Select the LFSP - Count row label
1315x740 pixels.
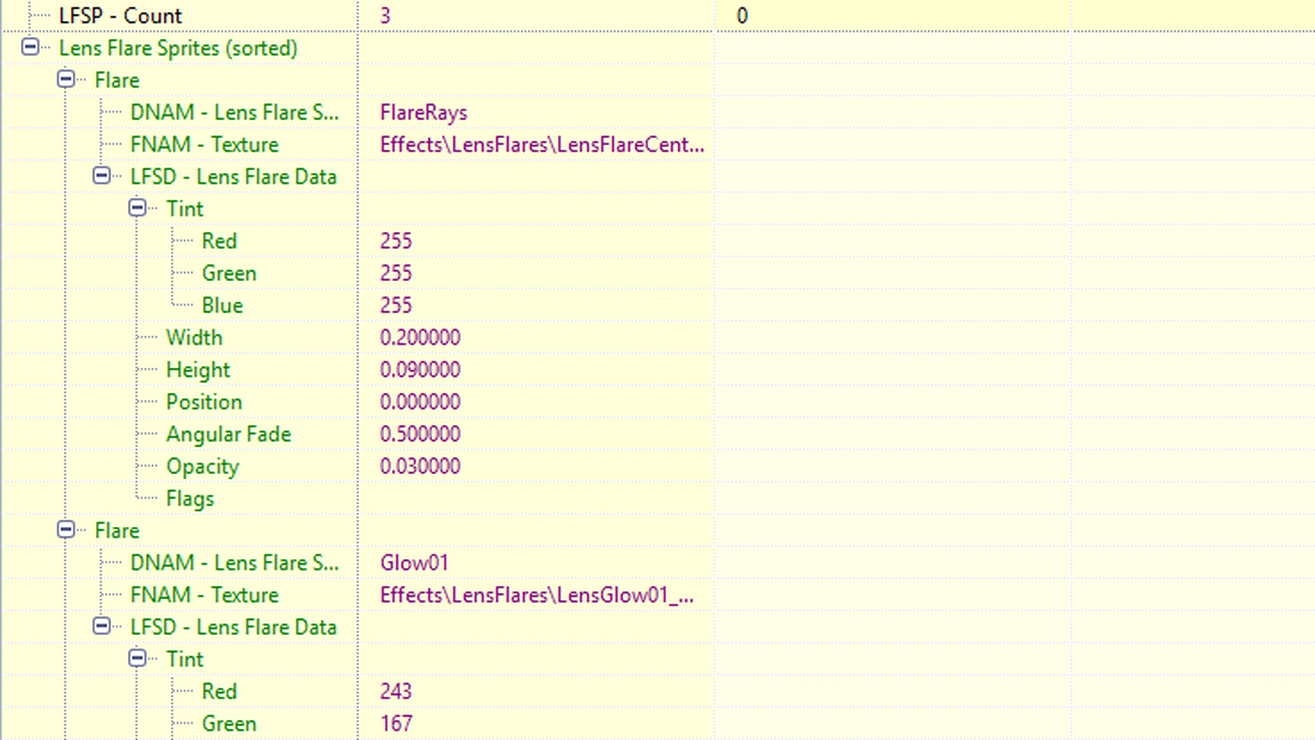pyautogui.click(x=120, y=16)
